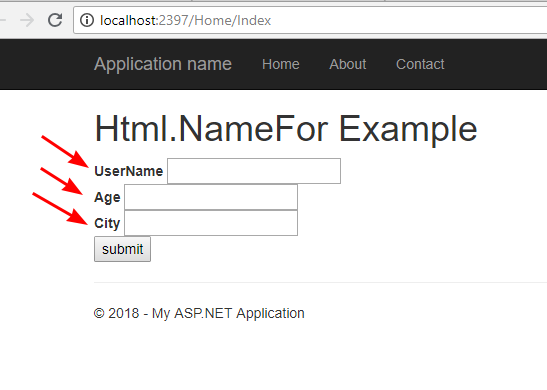
Task: Focus the Age text field
Action: coord(211,197)
